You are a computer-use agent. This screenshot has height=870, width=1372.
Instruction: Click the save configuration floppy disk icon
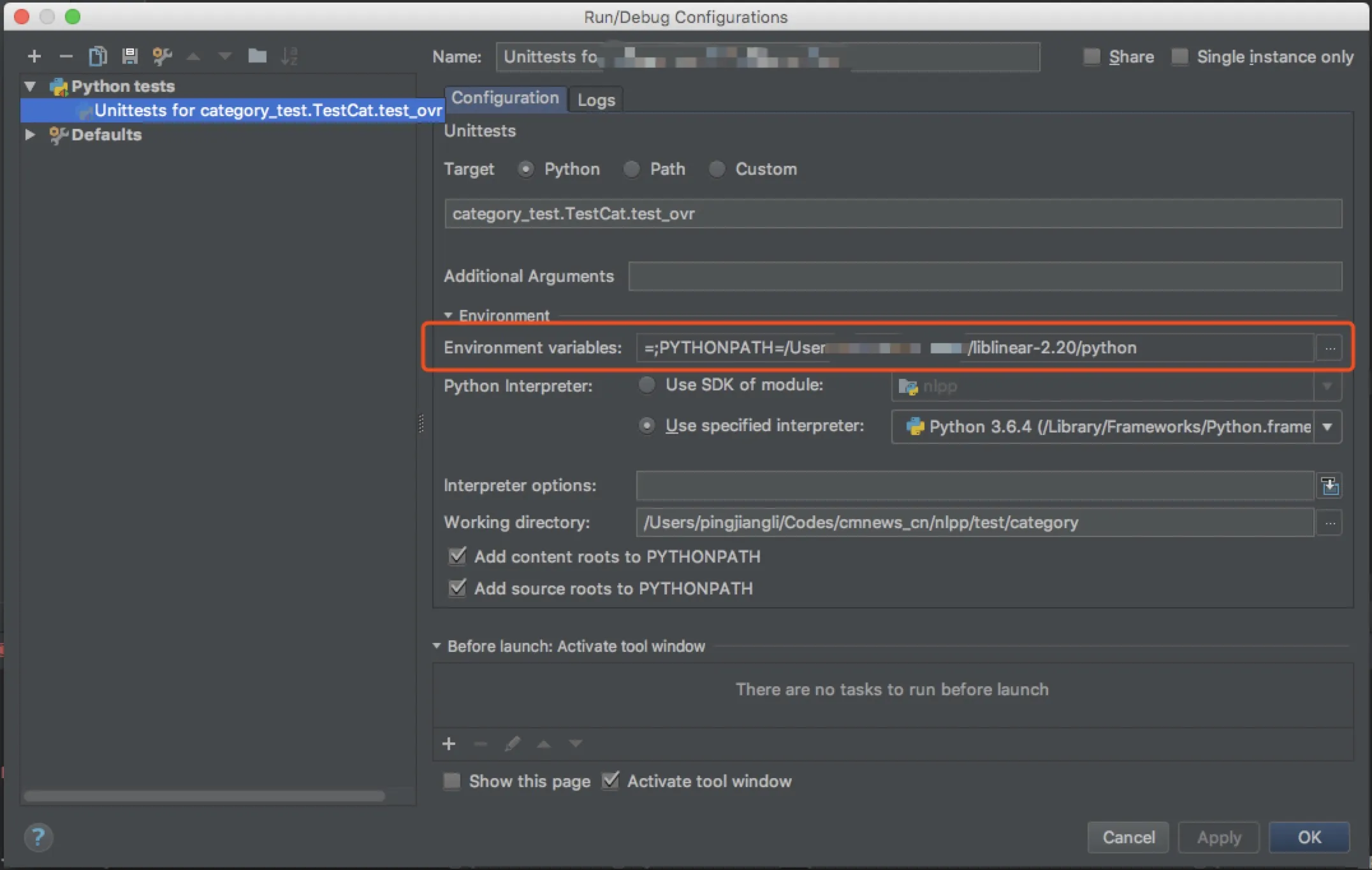(130, 57)
